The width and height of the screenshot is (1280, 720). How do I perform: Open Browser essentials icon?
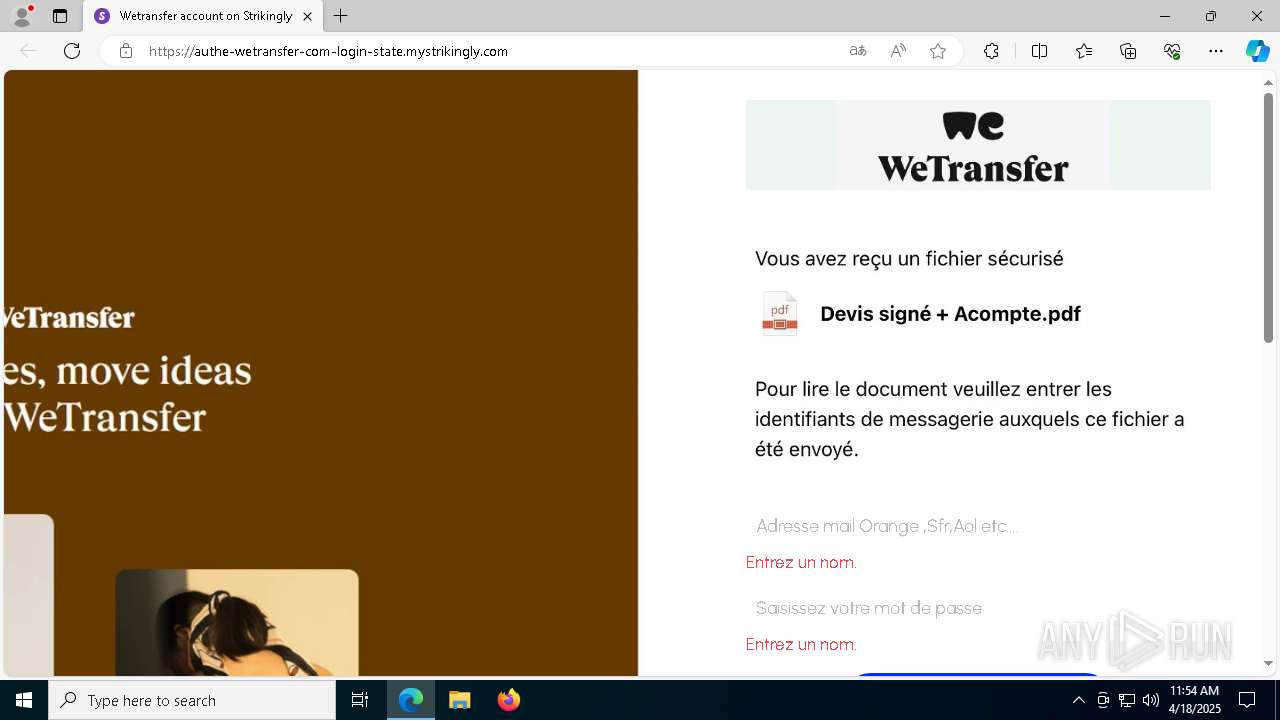(1172, 51)
